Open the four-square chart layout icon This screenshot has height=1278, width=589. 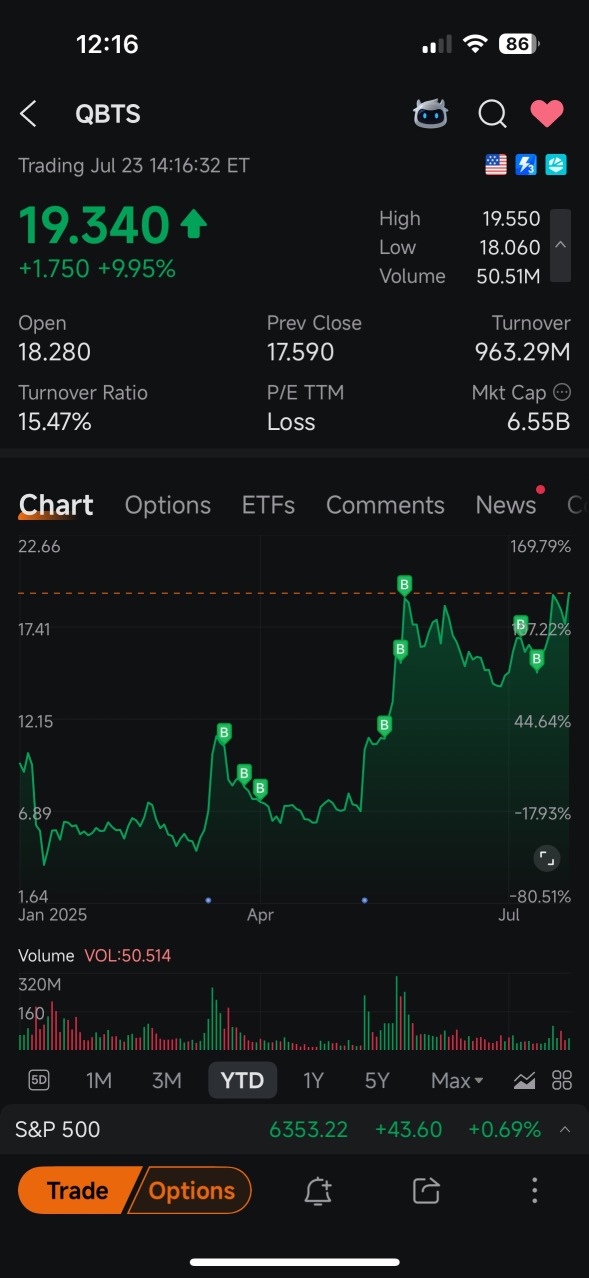(562, 1080)
